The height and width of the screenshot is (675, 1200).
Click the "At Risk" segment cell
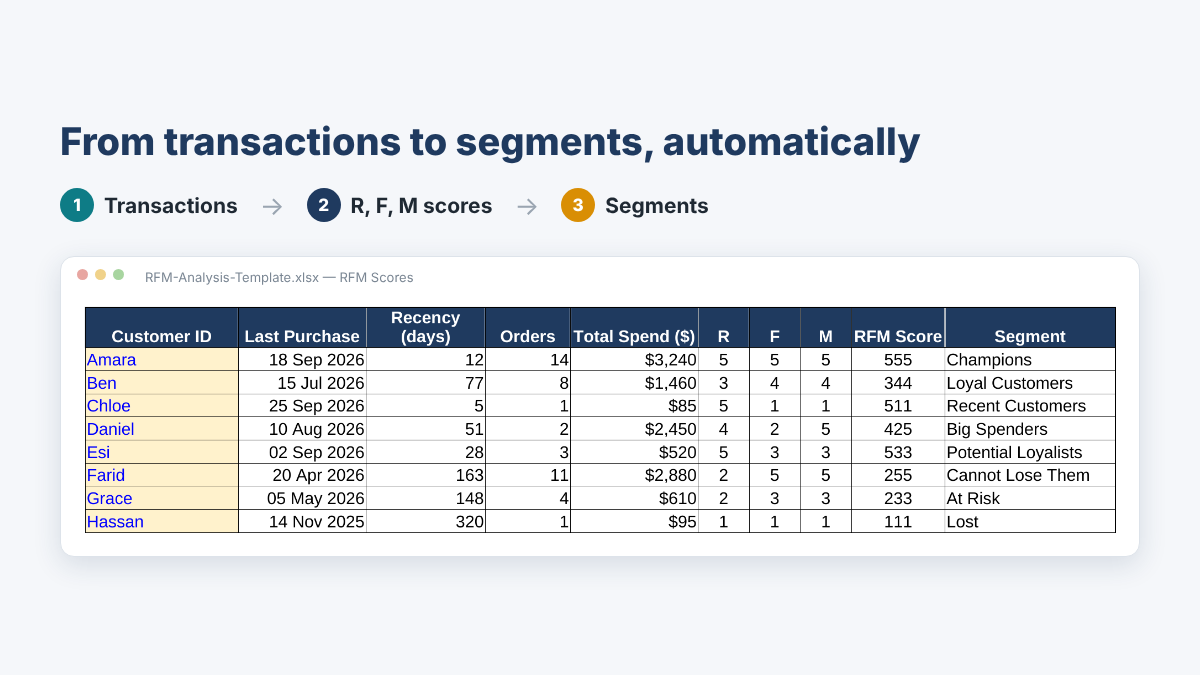pos(1030,498)
